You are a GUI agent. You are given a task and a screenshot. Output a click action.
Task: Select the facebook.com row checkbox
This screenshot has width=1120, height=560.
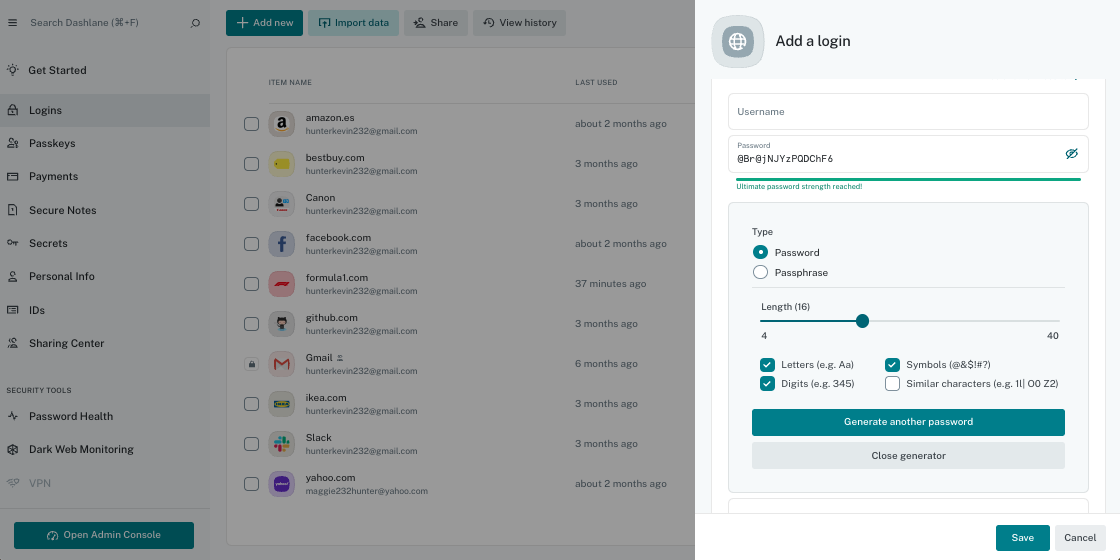[251, 244]
